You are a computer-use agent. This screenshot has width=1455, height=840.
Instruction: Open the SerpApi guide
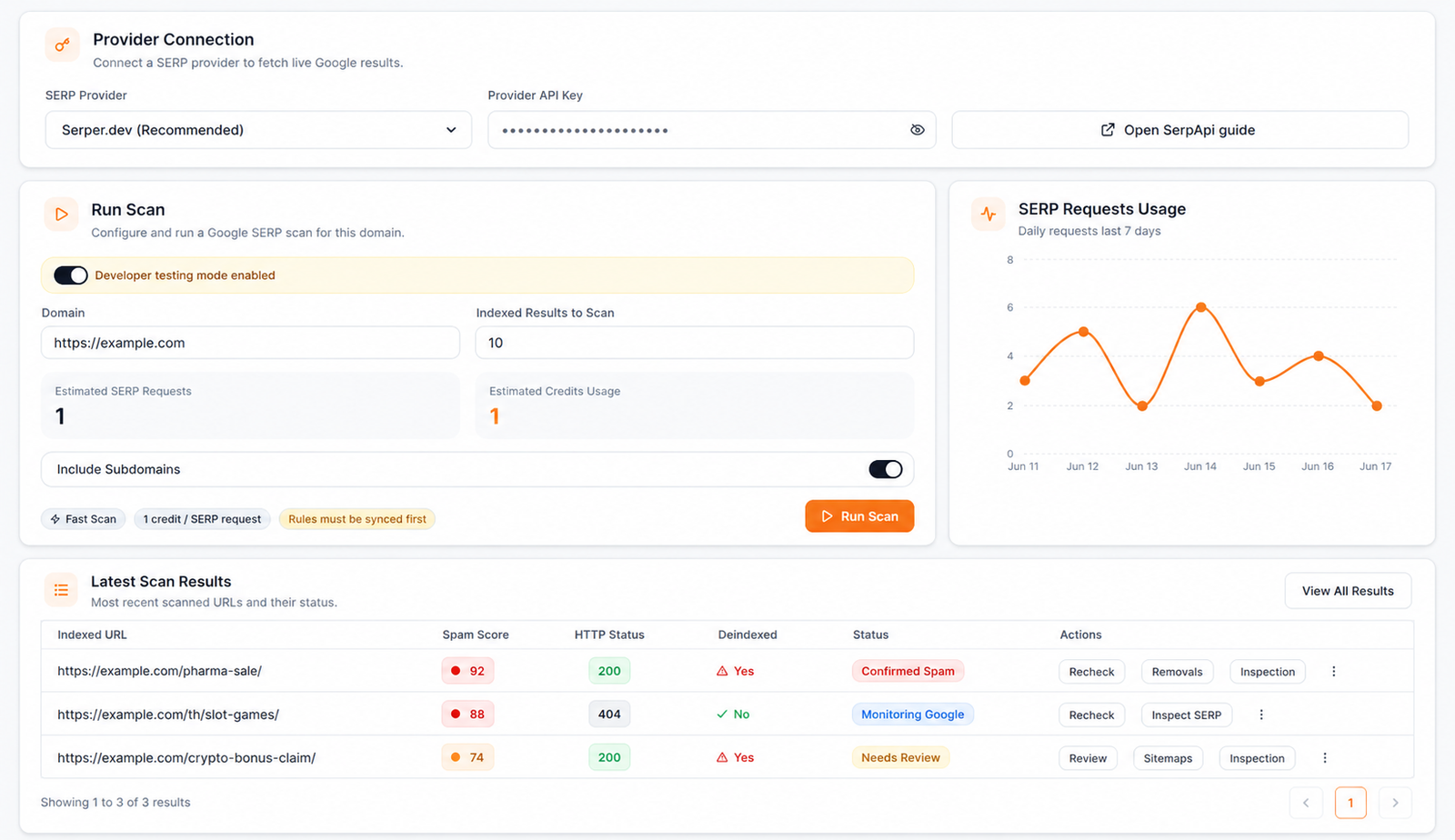tap(1180, 130)
